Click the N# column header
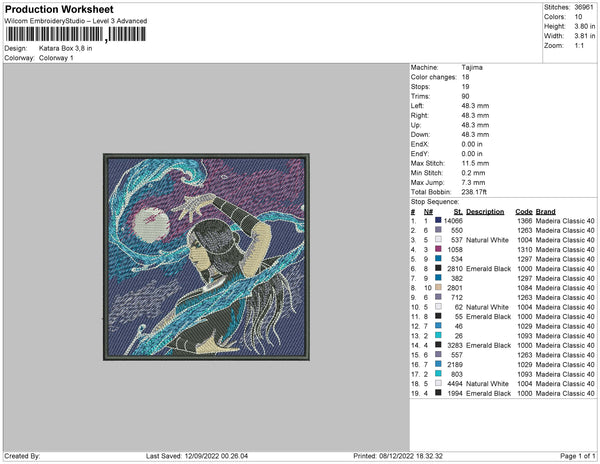Screen dimensions: 600x464 (428, 212)
